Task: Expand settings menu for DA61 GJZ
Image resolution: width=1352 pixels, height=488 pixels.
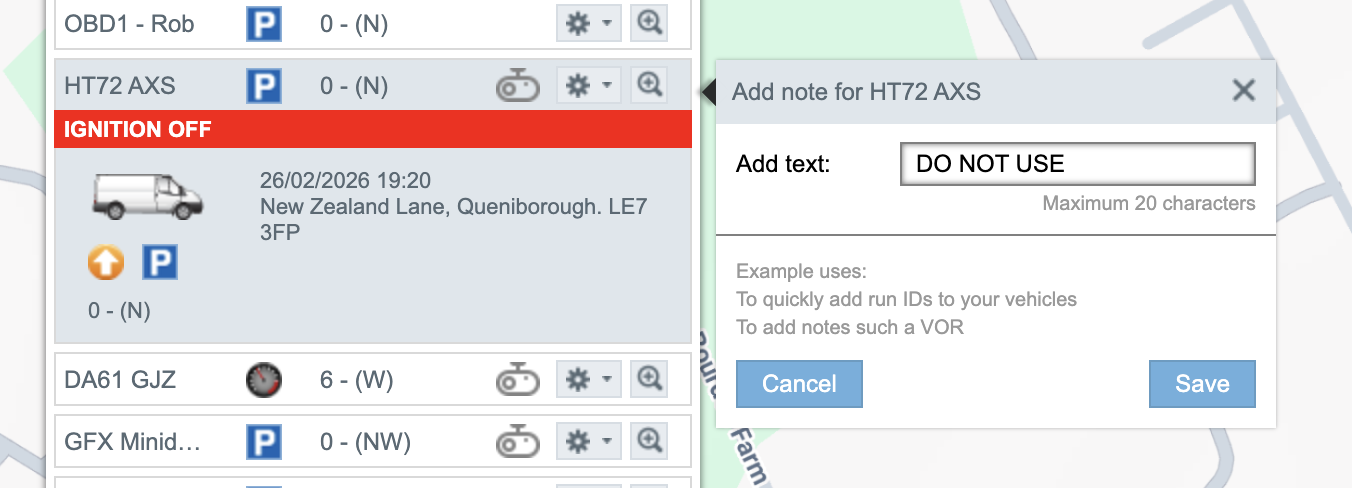Action: coord(589,380)
